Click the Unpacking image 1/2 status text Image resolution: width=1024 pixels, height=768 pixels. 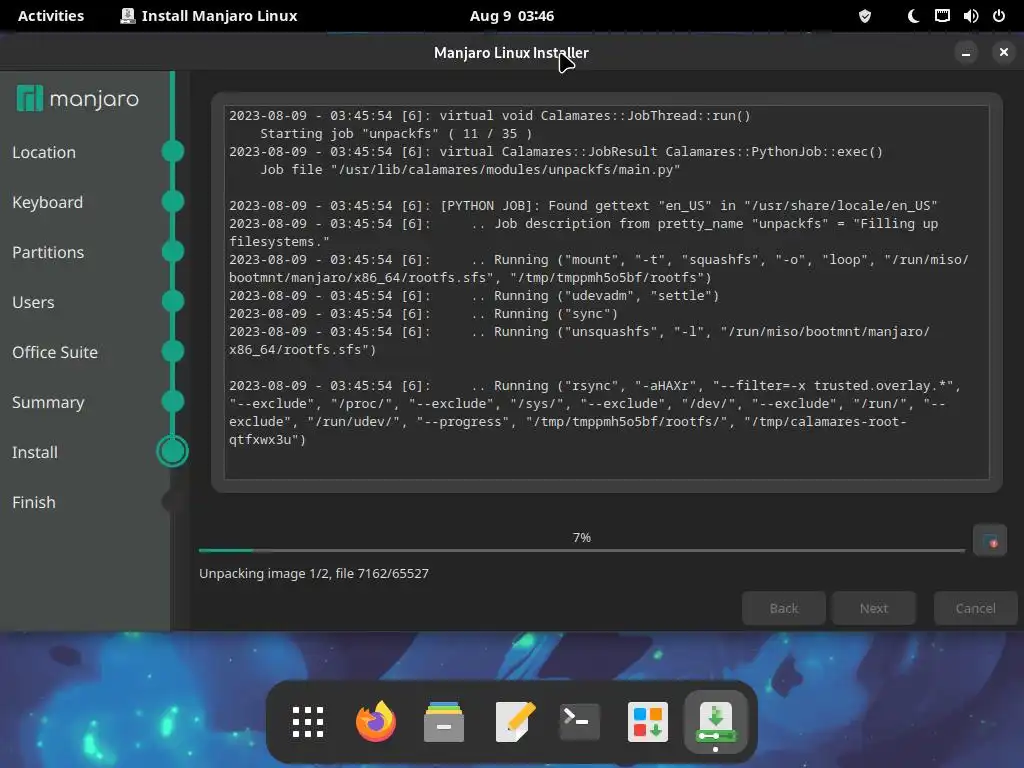coord(314,573)
